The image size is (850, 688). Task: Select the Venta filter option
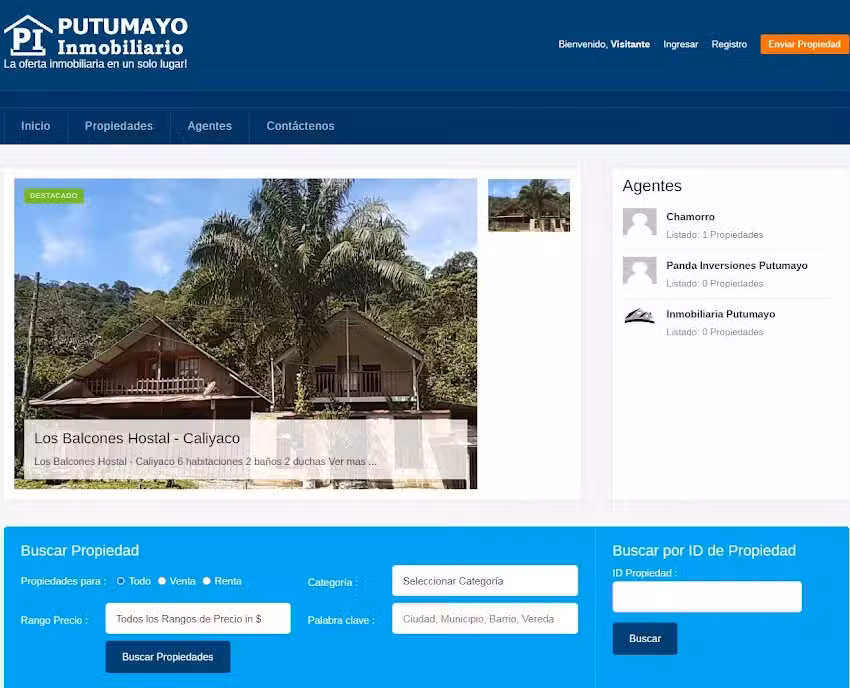click(161, 580)
